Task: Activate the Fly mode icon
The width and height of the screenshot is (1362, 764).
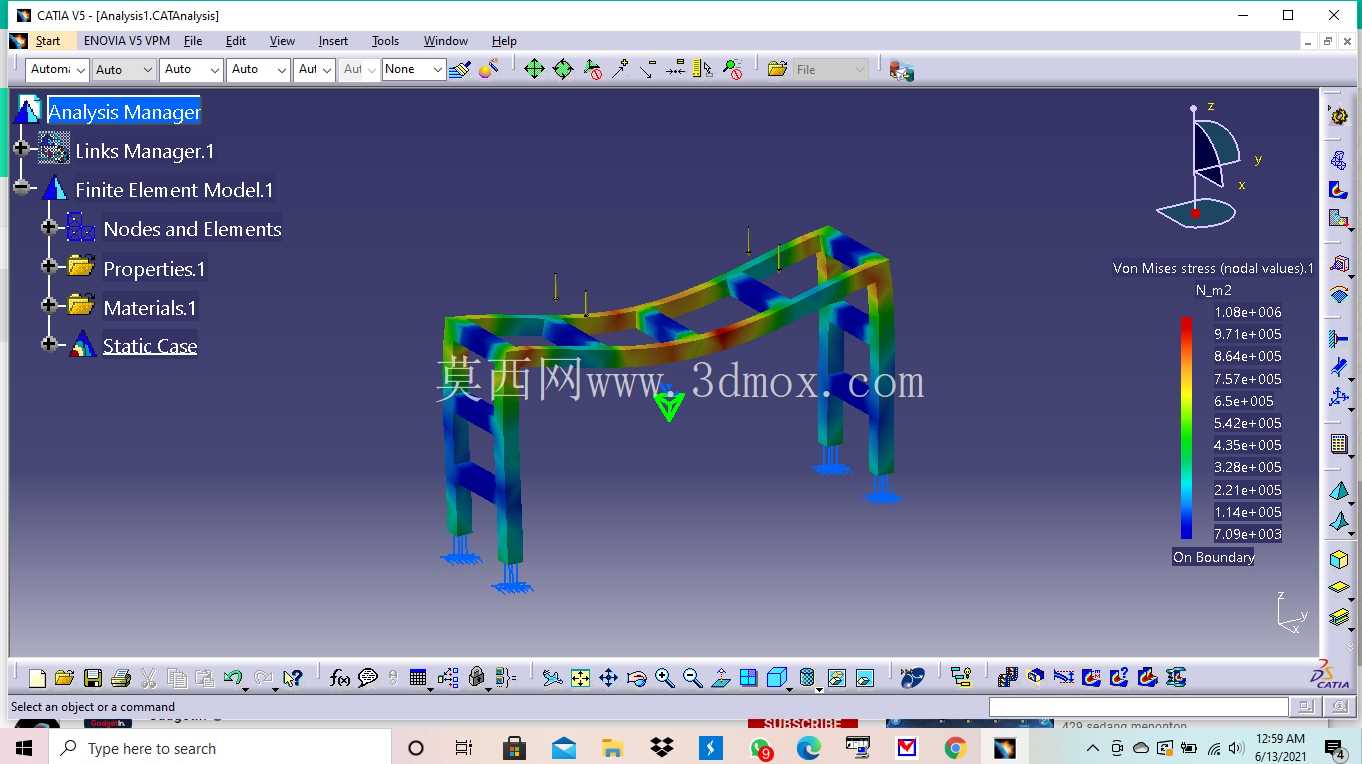Action: (552, 678)
